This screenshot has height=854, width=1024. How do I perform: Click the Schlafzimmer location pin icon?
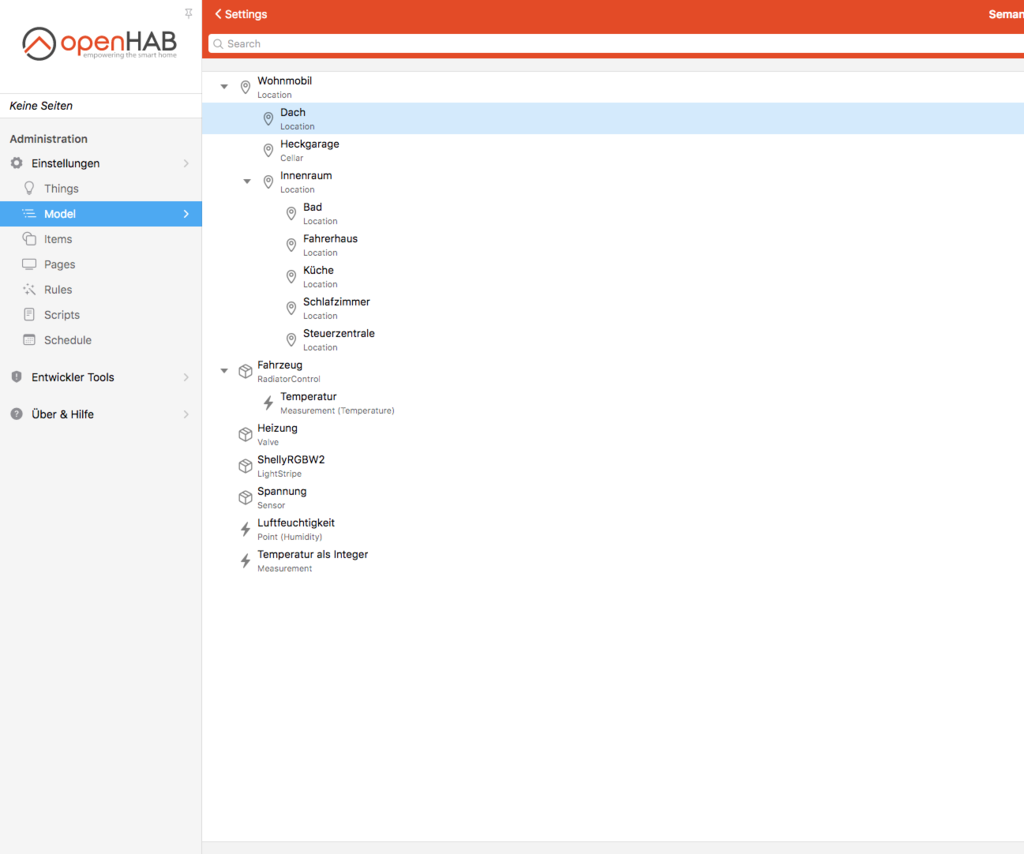(291, 308)
